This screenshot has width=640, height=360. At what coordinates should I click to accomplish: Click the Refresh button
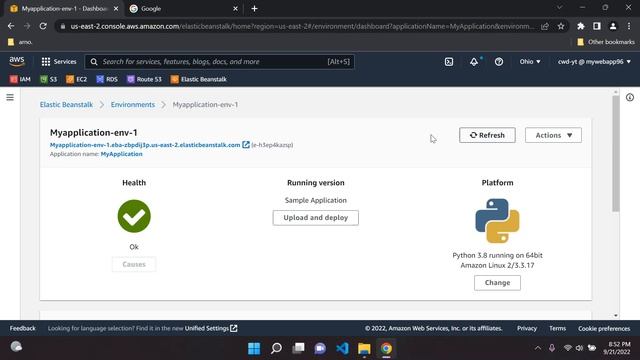487,135
